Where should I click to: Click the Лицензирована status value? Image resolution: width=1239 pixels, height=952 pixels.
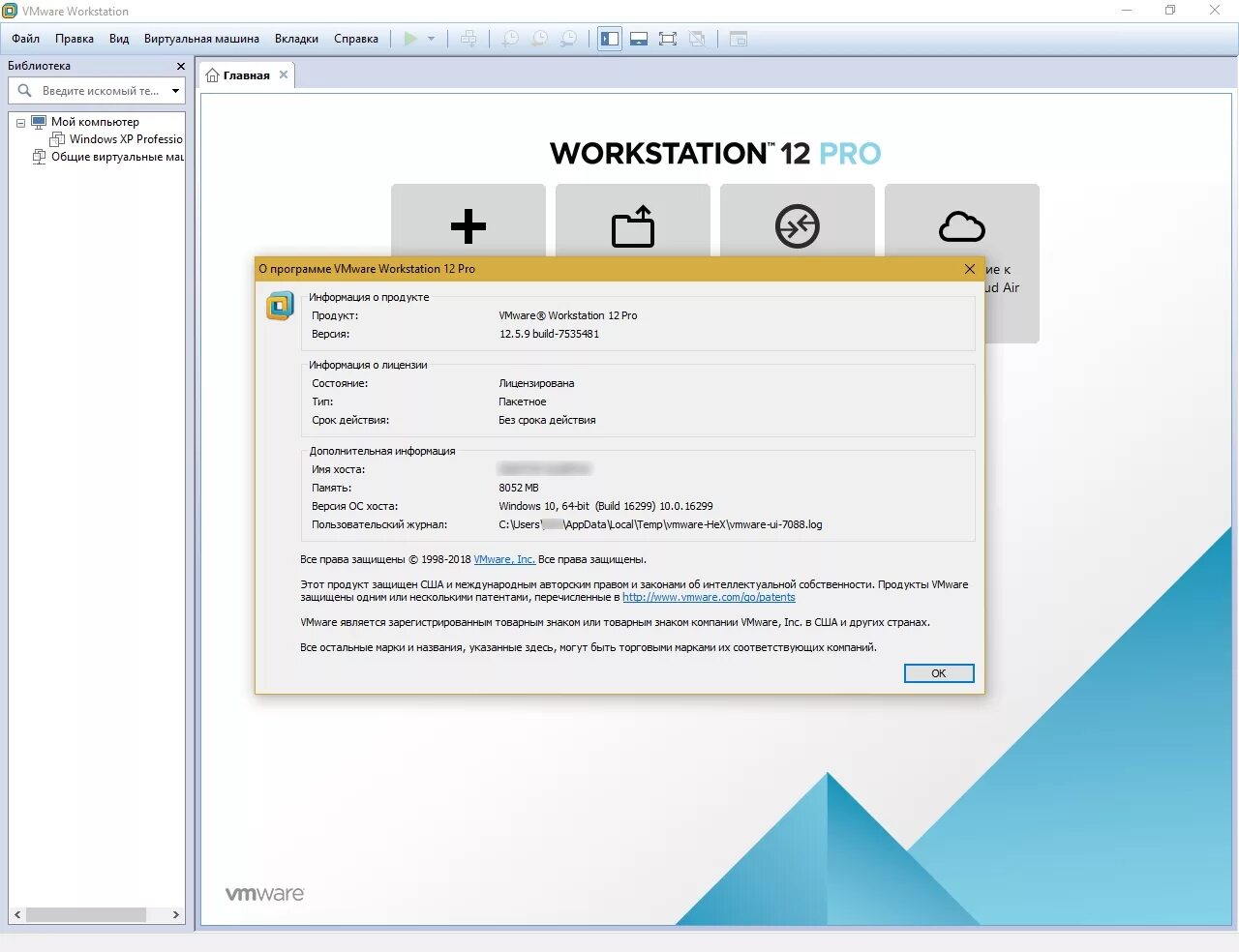pos(536,383)
